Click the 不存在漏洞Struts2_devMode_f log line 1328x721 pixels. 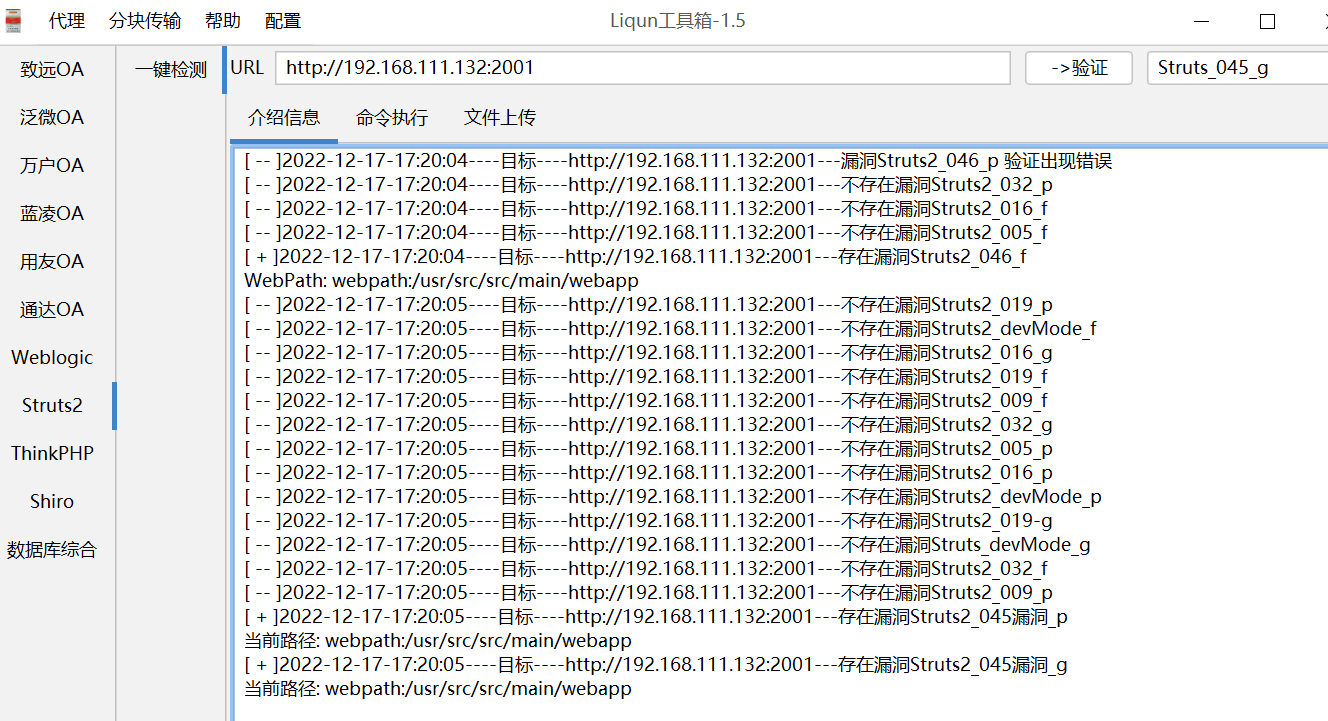point(670,329)
